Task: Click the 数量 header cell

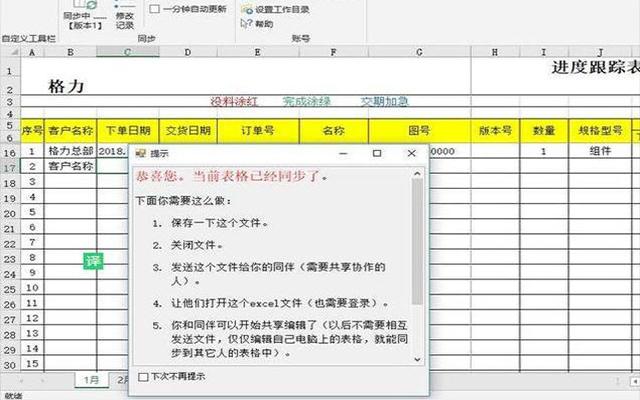Action: (544, 131)
